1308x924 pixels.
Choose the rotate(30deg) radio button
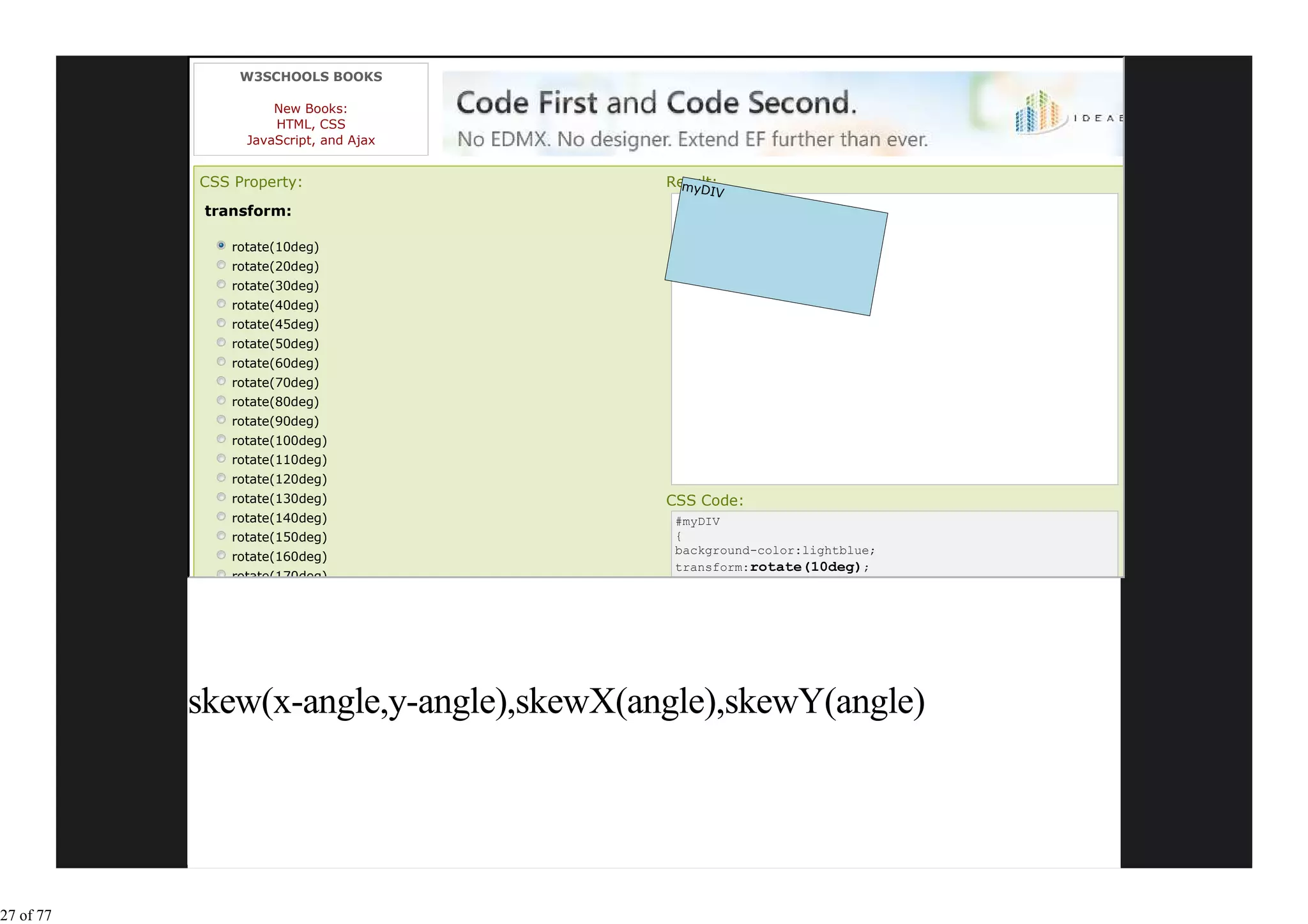pos(221,285)
